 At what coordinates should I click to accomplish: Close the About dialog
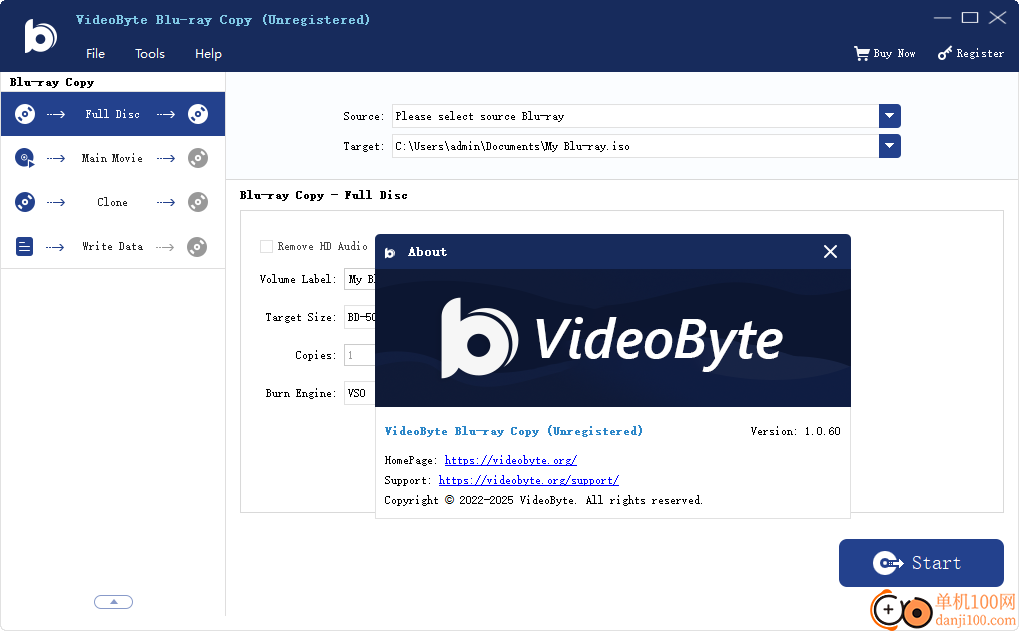pyautogui.click(x=830, y=251)
